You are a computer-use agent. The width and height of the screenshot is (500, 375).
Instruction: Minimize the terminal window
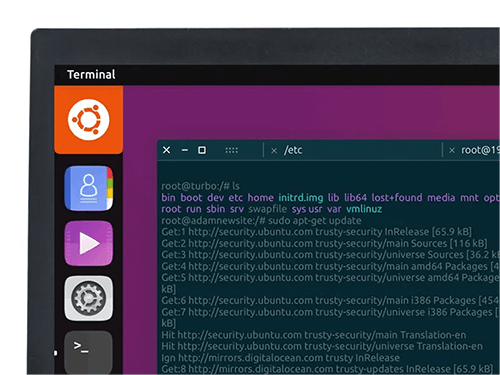(185, 150)
